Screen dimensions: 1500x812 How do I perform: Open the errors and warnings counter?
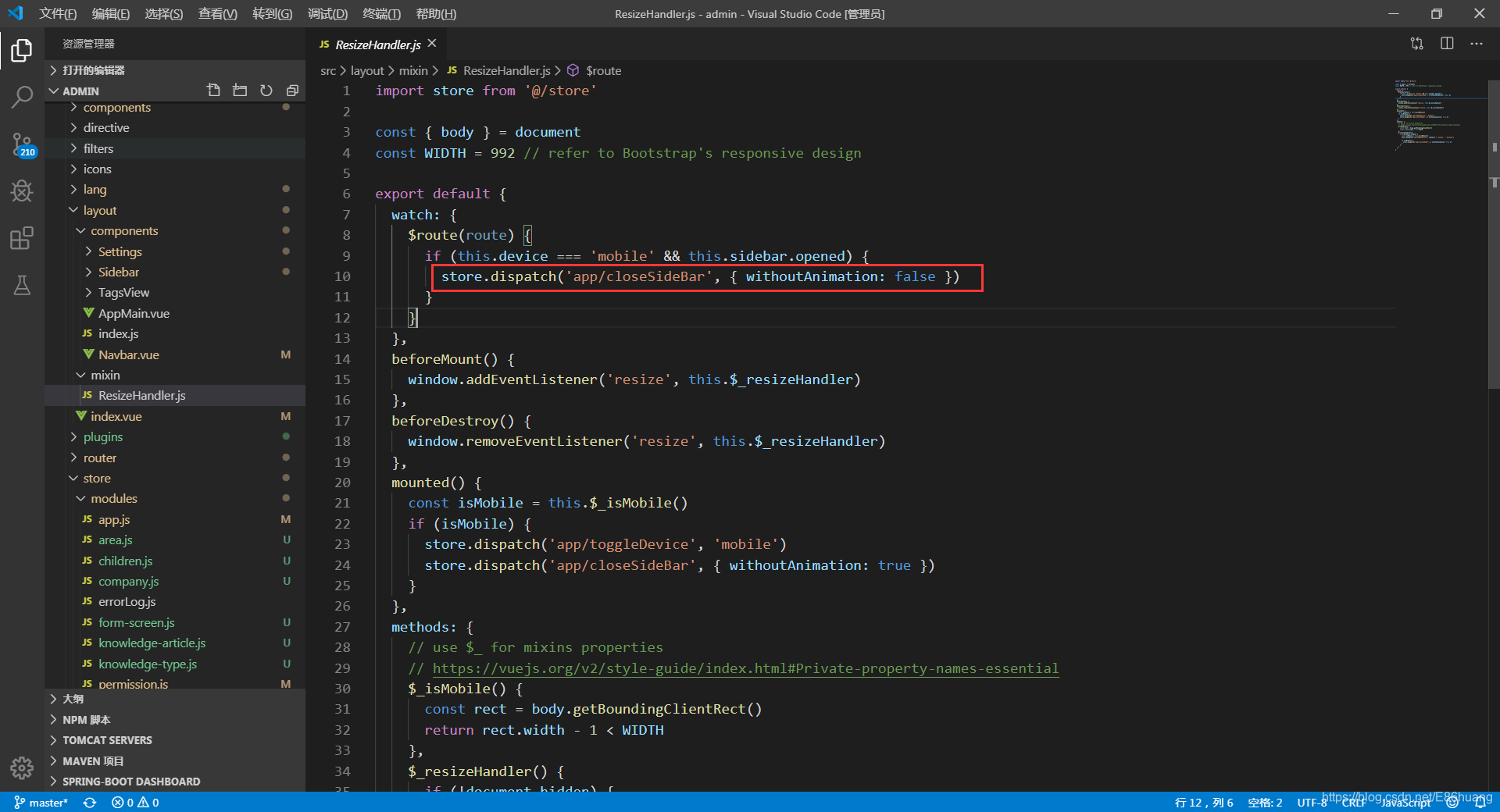tap(135, 803)
